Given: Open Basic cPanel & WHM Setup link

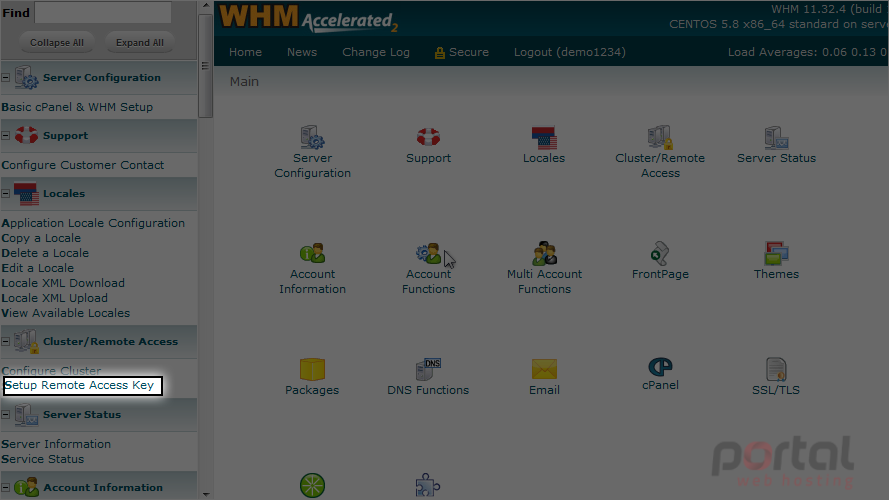Looking at the screenshot, I should tap(77, 107).
